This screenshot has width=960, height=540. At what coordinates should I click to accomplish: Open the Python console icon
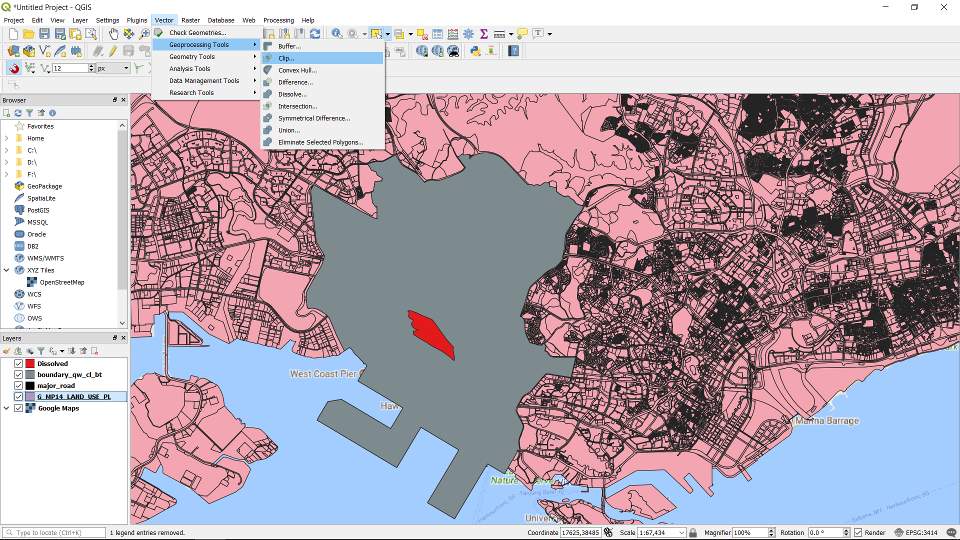click(x=475, y=51)
